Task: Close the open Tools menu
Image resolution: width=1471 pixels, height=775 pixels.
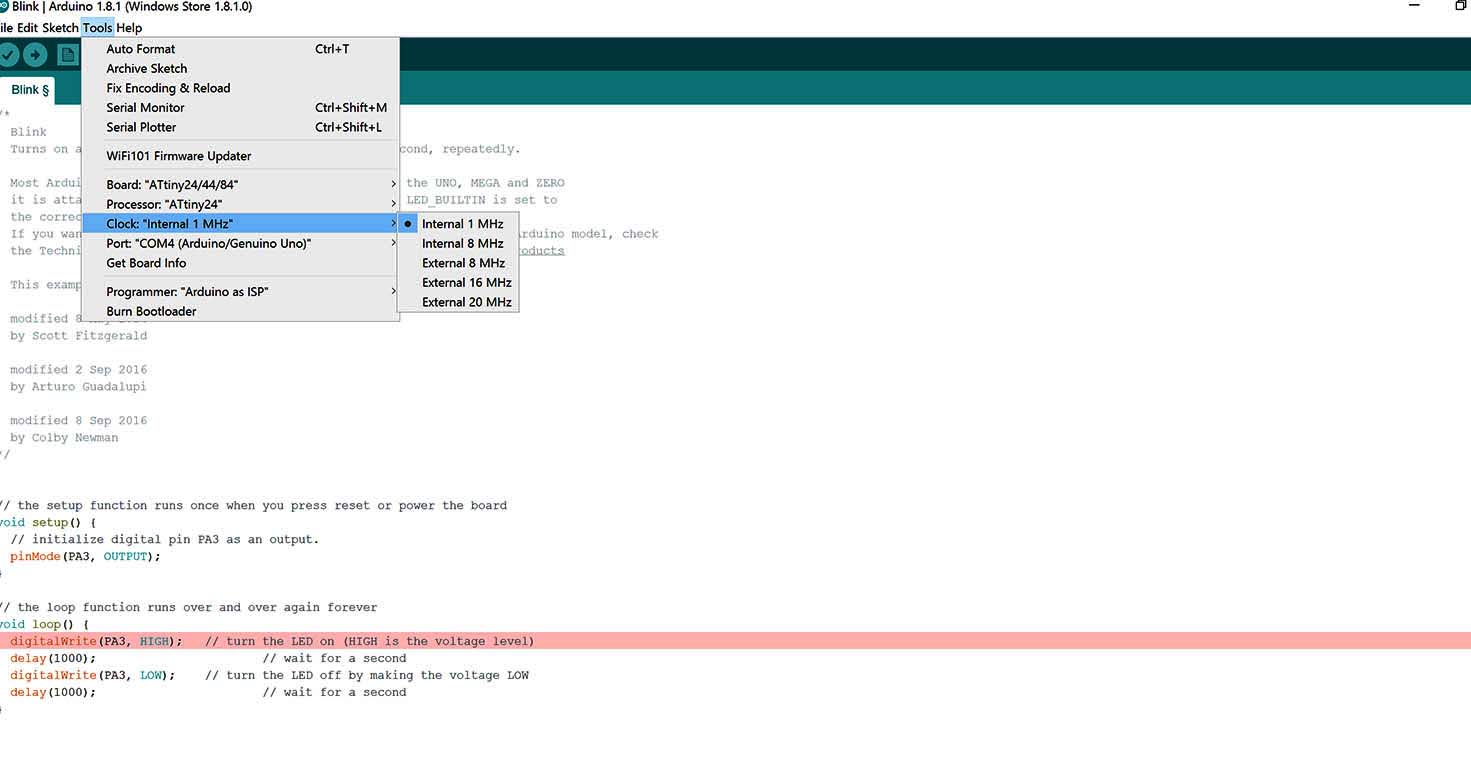Action: 97,28
